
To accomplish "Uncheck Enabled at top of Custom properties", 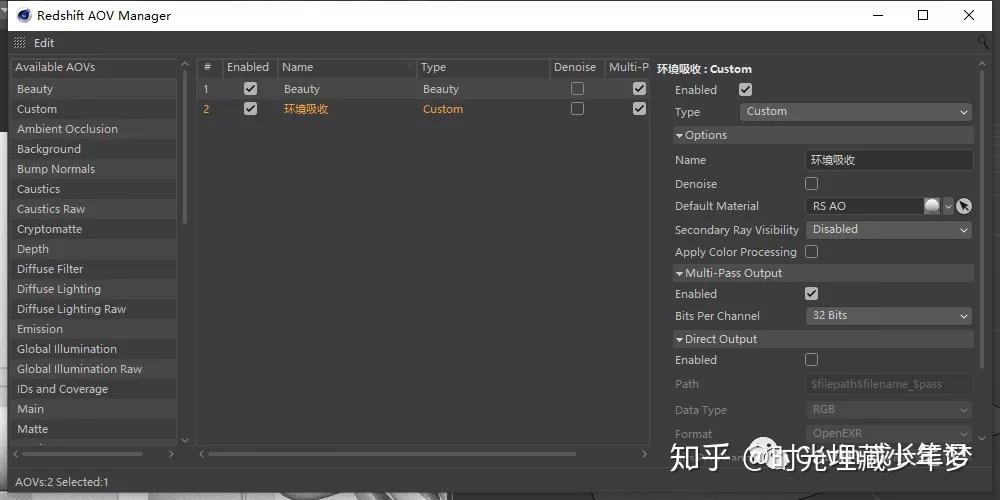I will pos(745,90).
